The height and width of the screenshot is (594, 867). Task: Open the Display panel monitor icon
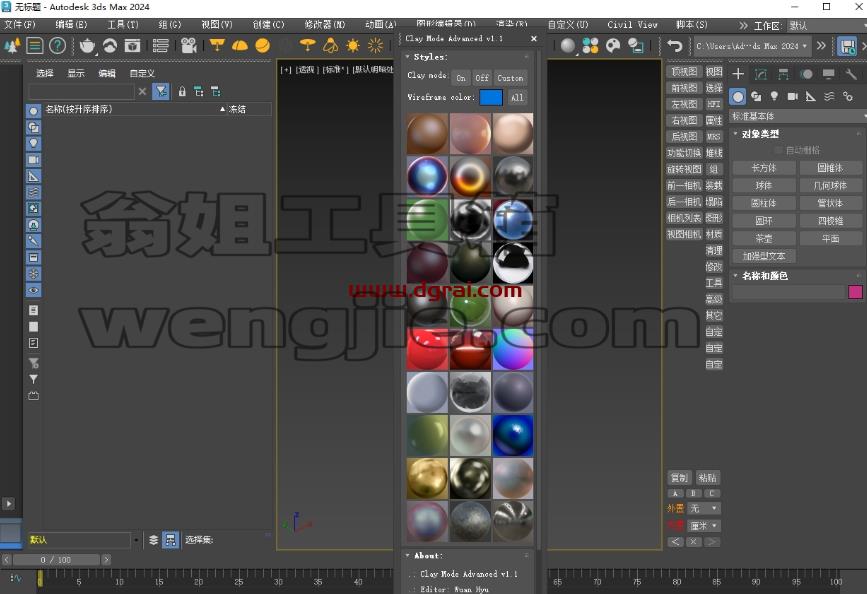click(x=828, y=74)
